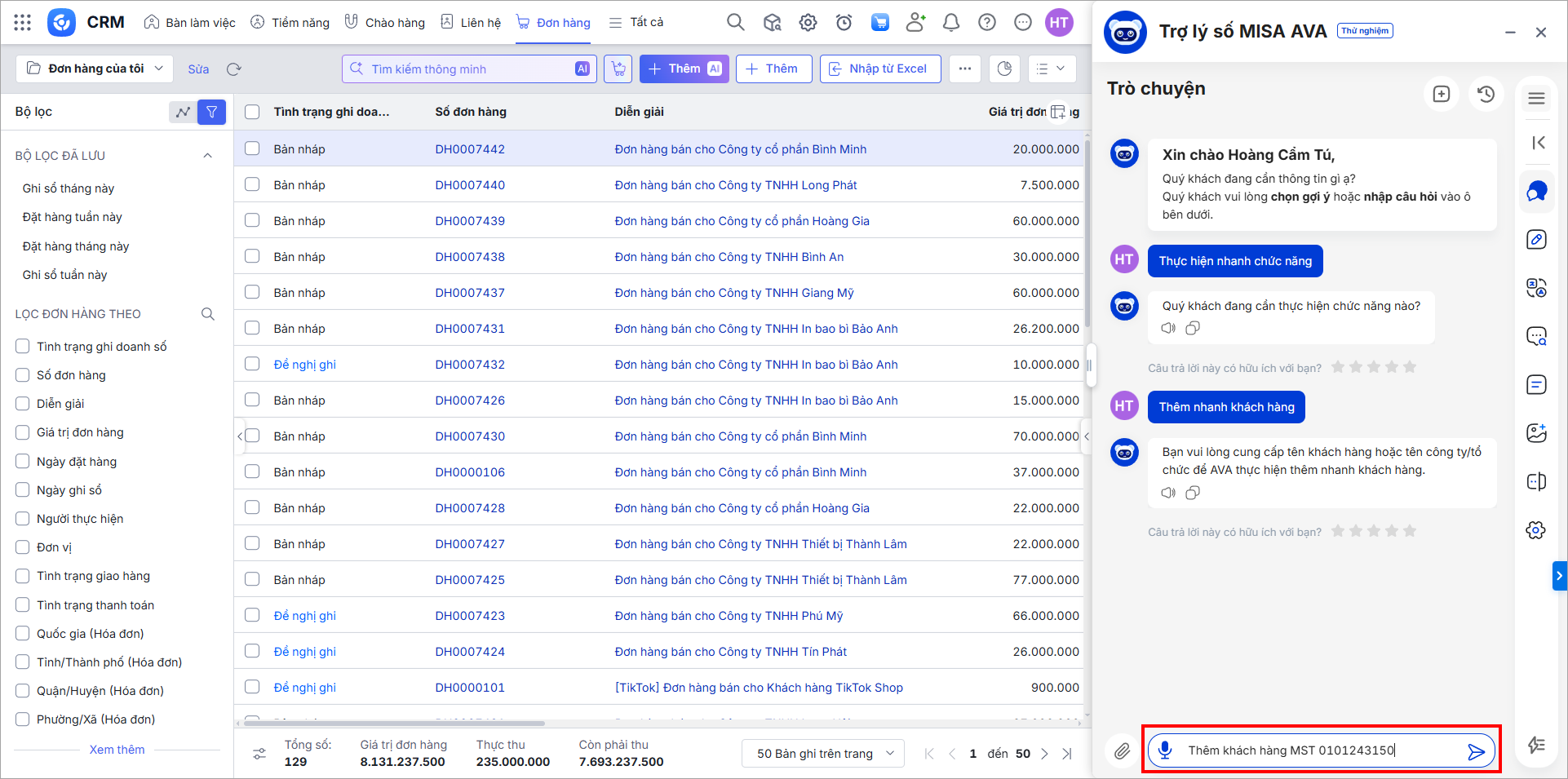Screen dimensions: 1568x779
Task: Click the funnel filter icon
Action: pyautogui.click(x=211, y=112)
